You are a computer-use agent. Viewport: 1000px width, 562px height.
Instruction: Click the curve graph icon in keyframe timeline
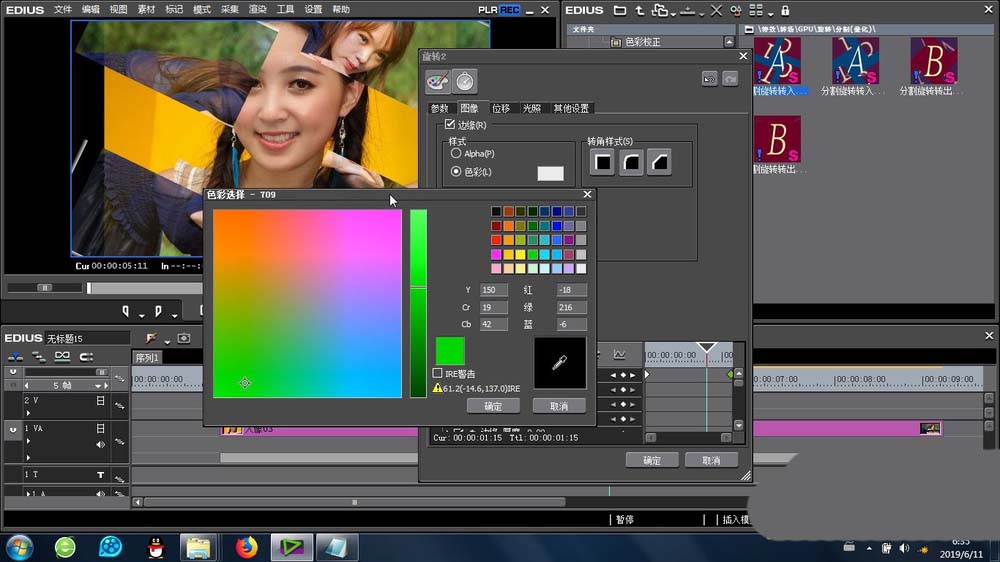(619, 354)
